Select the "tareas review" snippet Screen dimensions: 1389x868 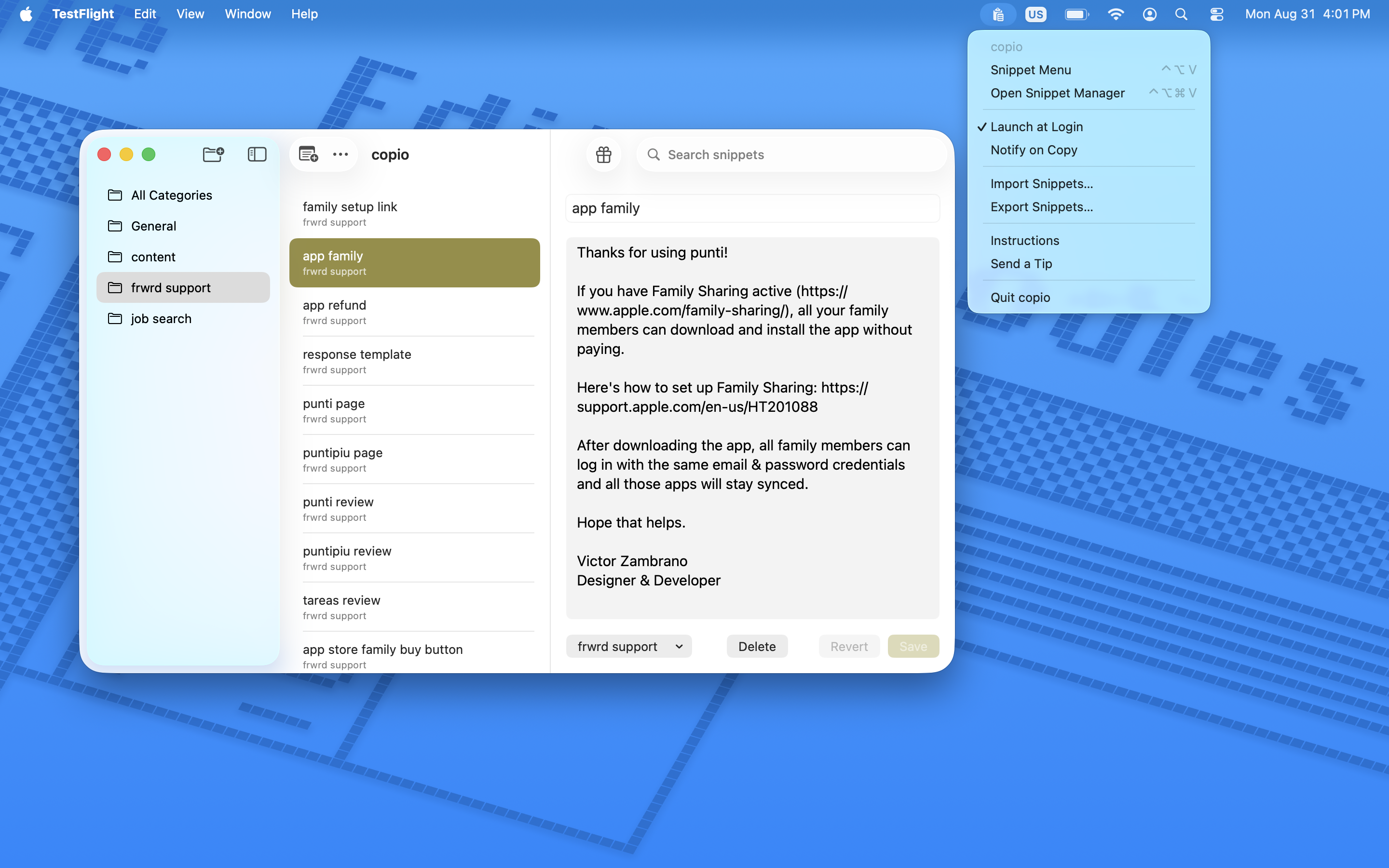point(414,608)
